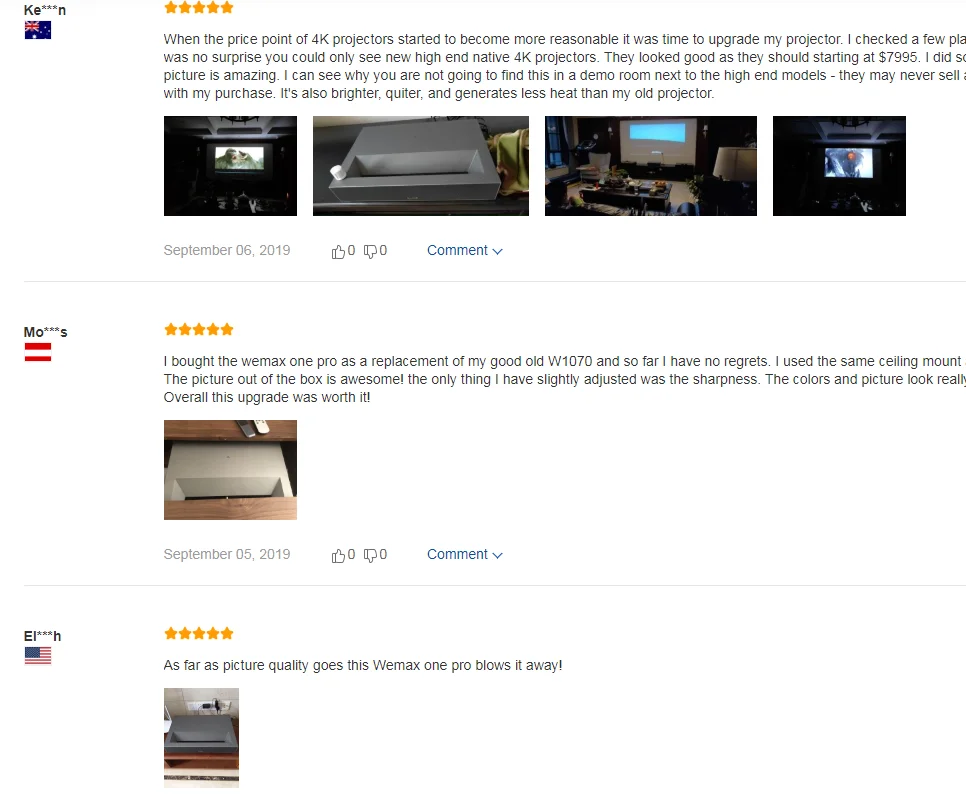Click reviewer name Ke***n
Viewport: 966px width, 799px height.
point(45,10)
